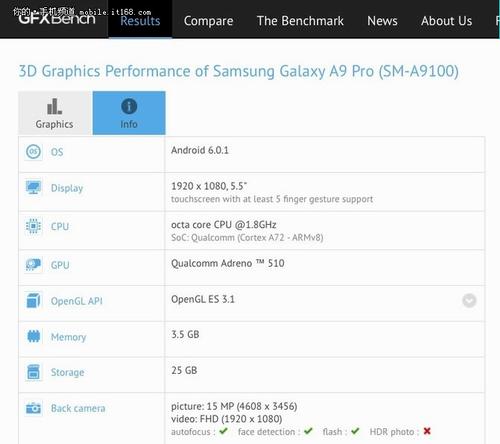
Task: Click the Display monitor icon
Action: [33, 188]
